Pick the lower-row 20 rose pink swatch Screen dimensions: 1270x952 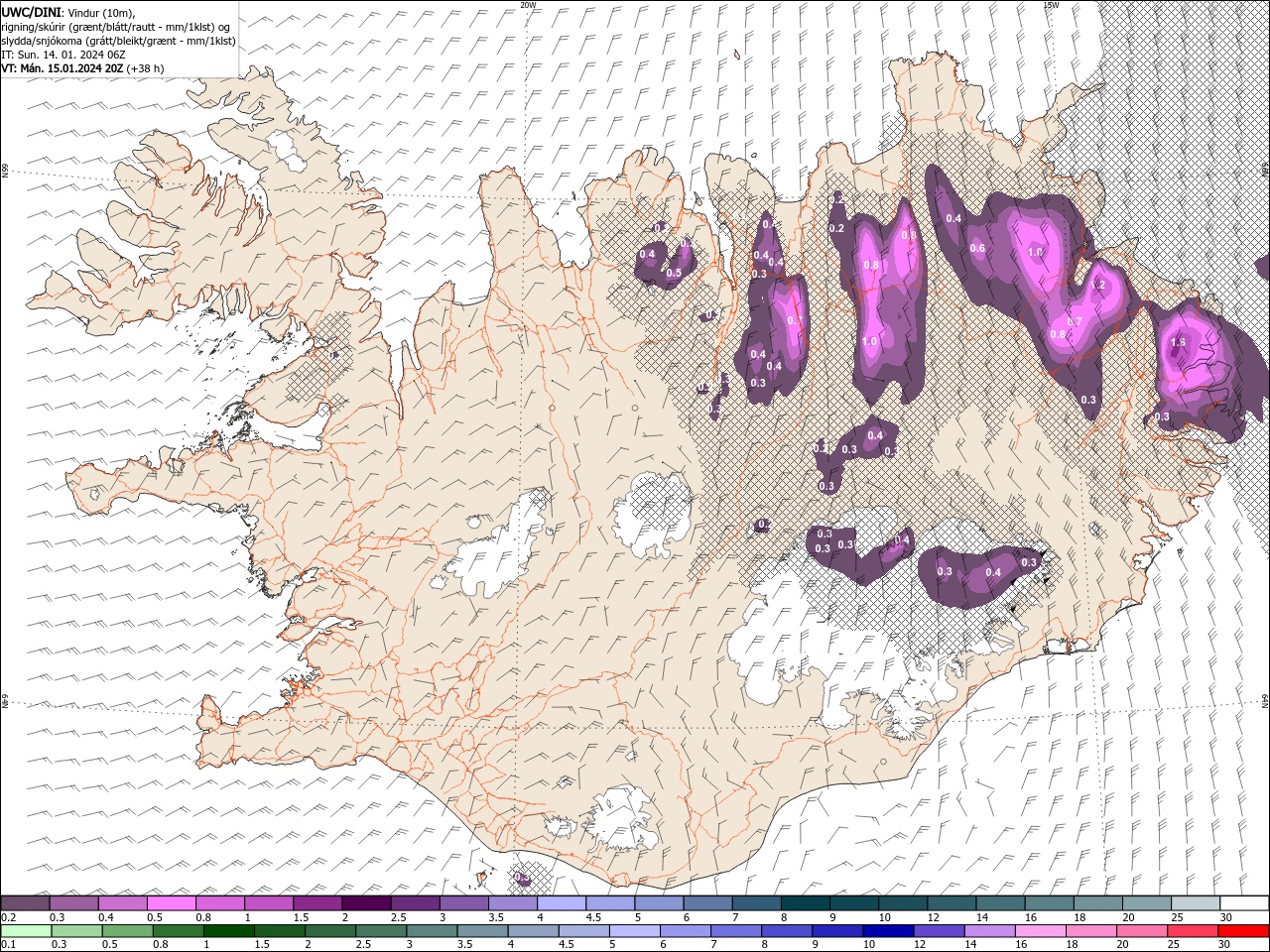1143,931
